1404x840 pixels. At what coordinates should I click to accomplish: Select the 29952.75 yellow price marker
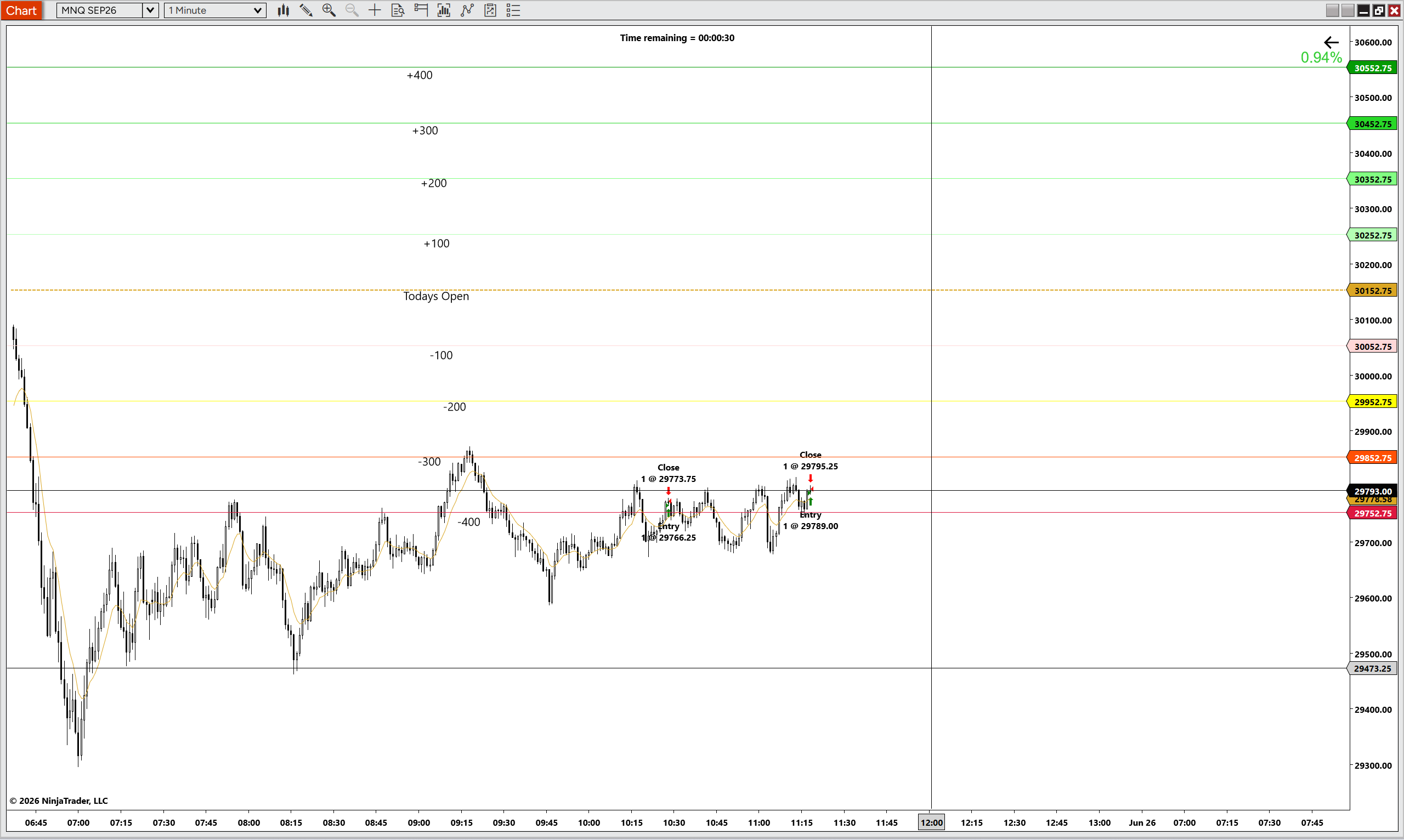tap(1373, 402)
